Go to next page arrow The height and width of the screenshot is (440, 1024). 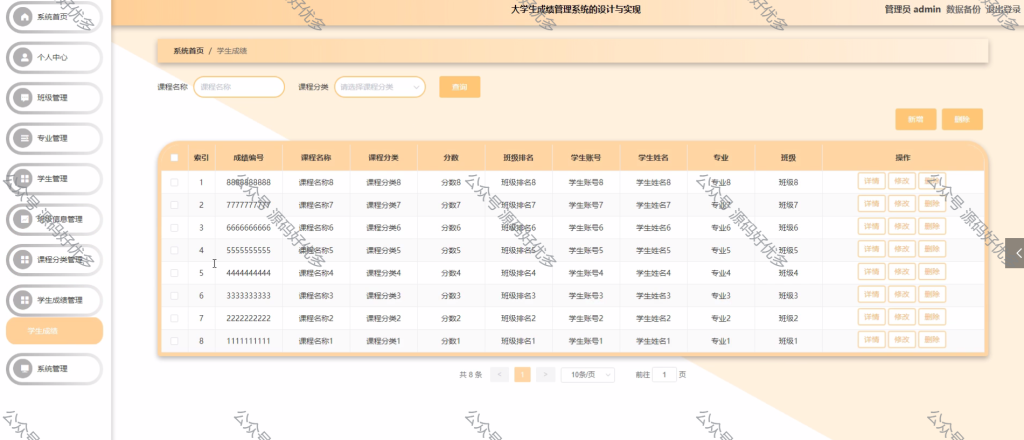click(545, 375)
